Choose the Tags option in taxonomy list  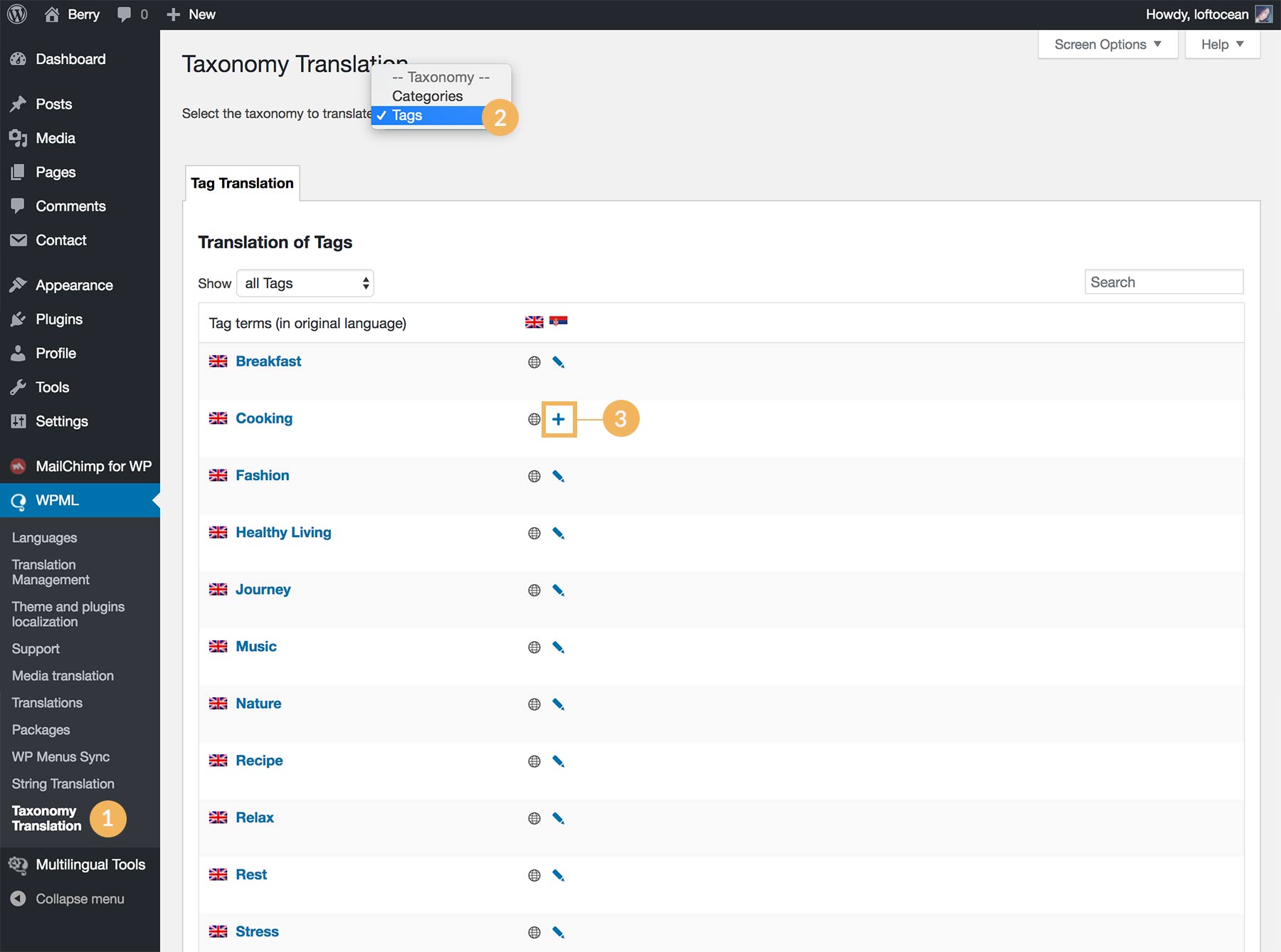407,115
